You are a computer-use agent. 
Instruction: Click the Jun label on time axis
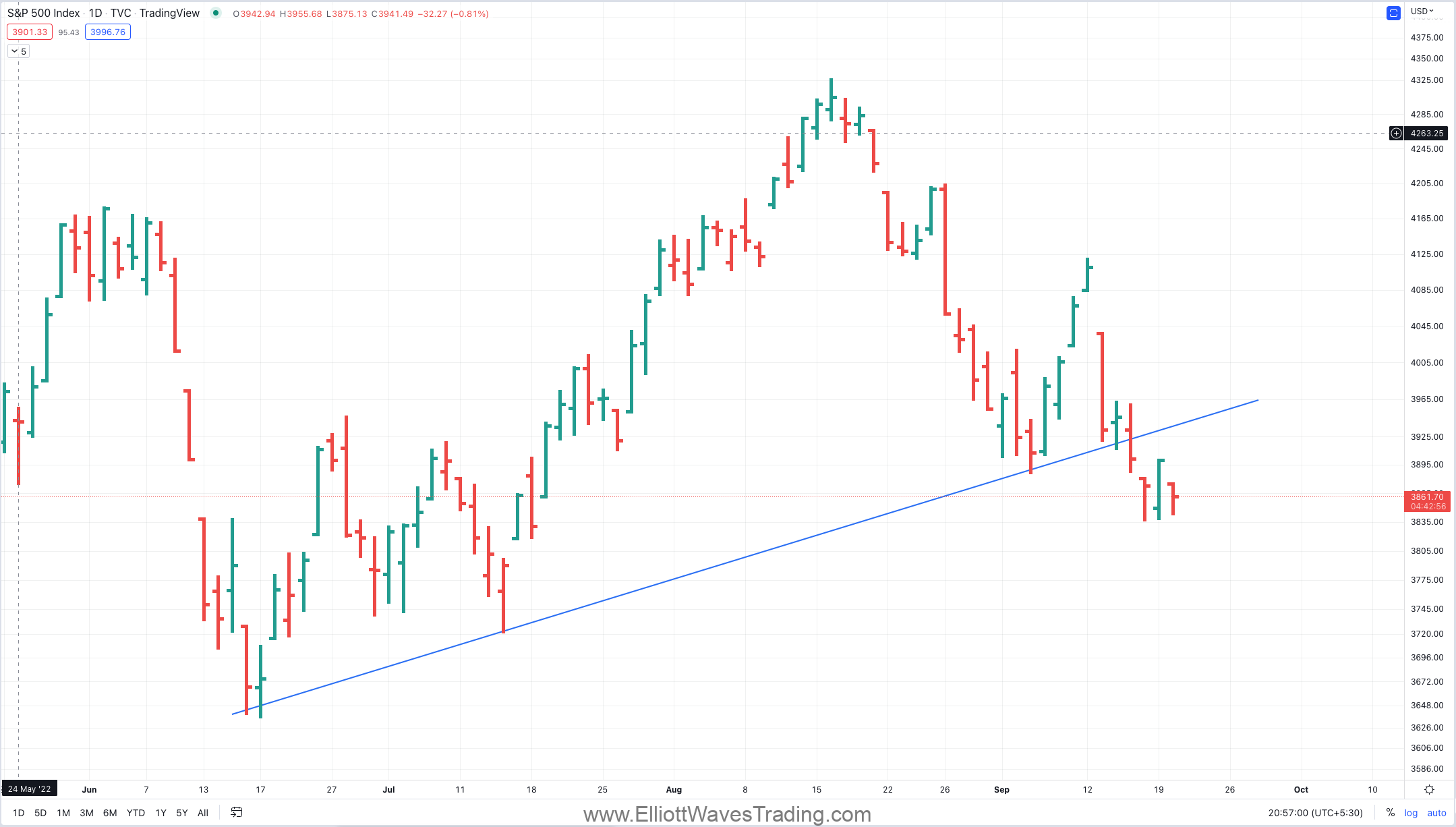click(x=89, y=789)
